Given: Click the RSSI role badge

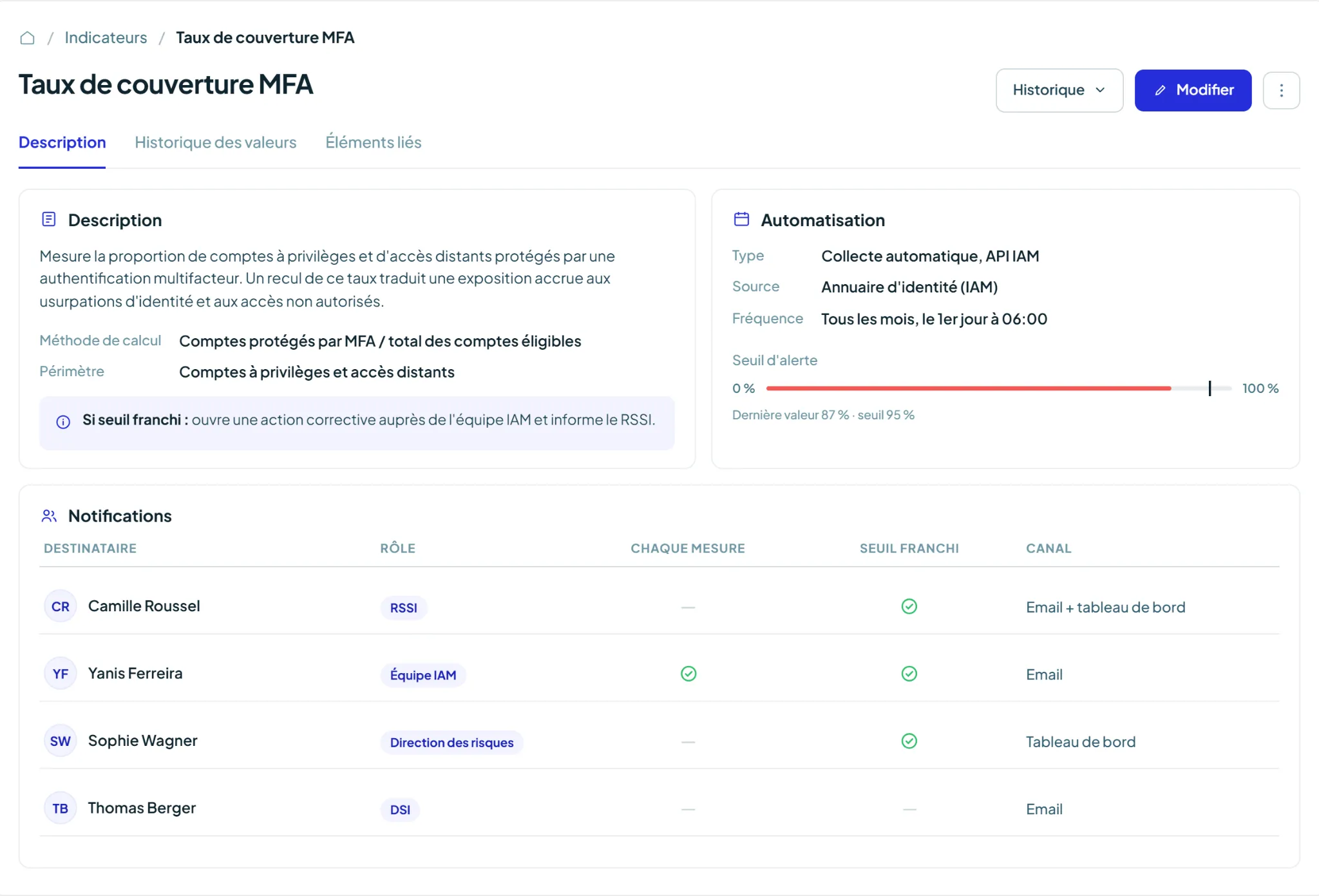Looking at the screenshot, I should pos(404,608).
